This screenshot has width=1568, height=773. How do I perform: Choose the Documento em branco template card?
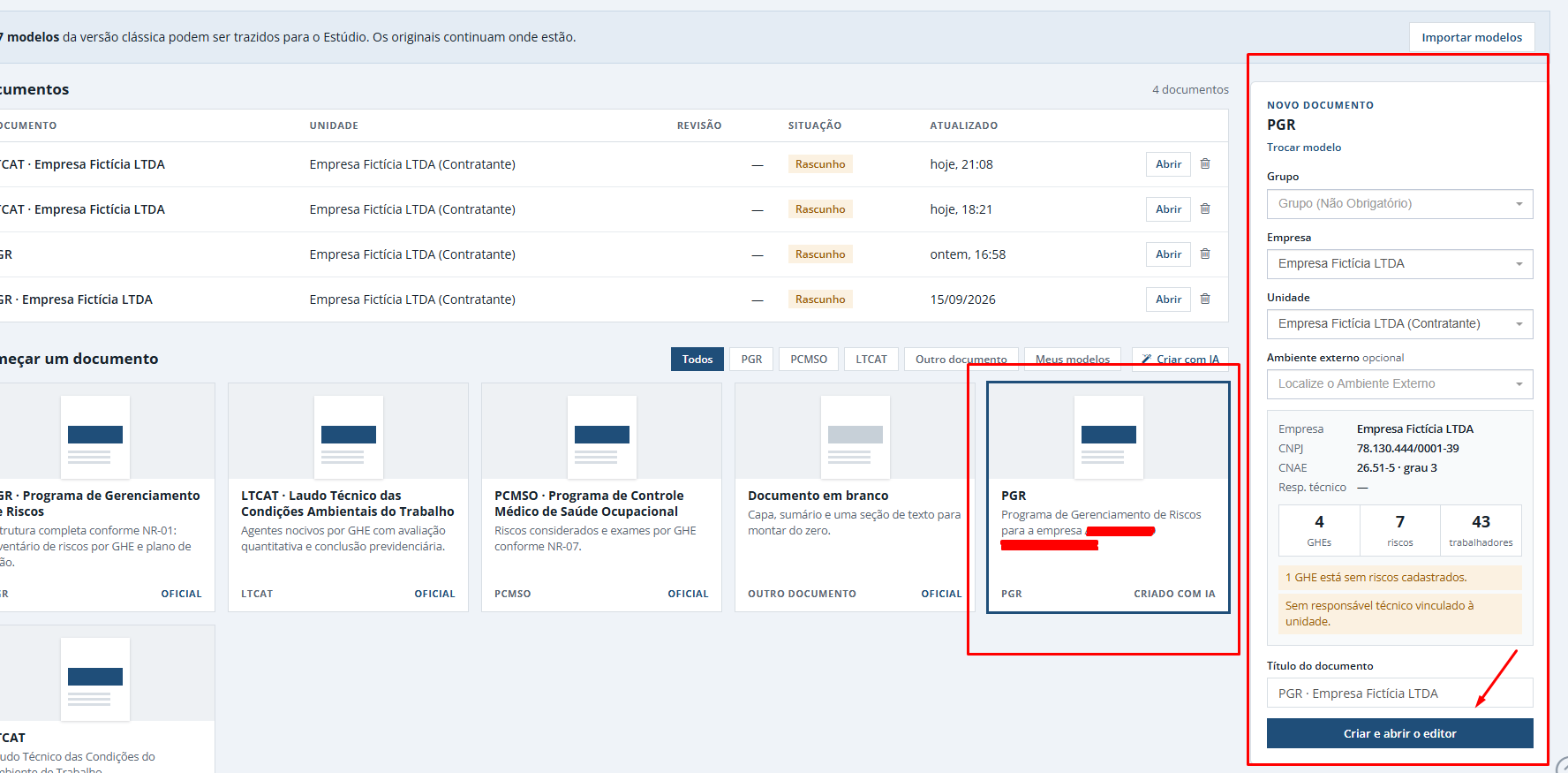click(855, 497)
